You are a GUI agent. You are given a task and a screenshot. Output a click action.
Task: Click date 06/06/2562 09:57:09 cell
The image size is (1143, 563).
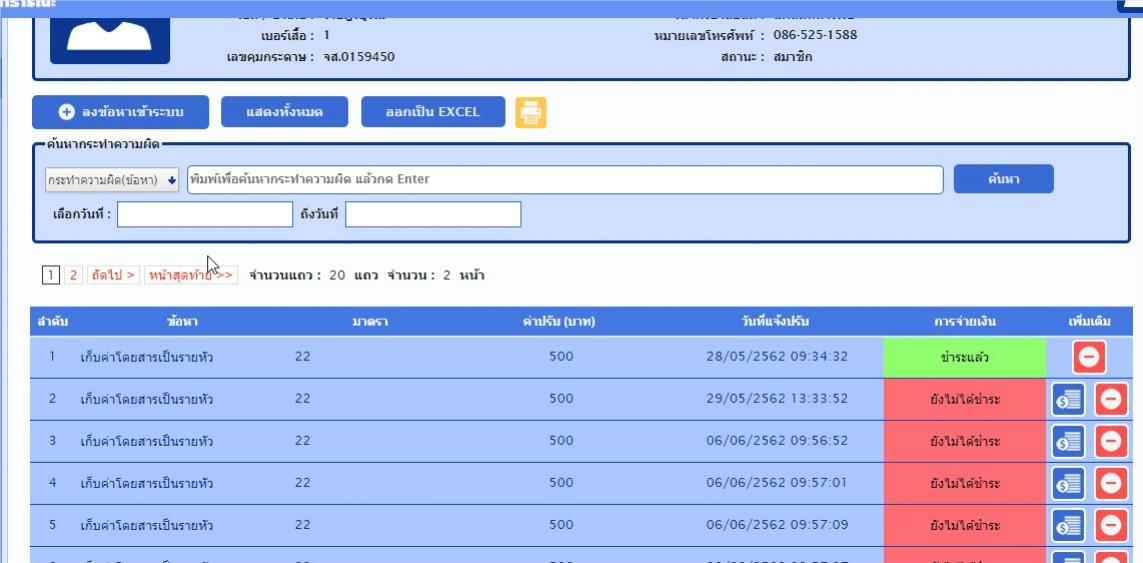[777, 525]
